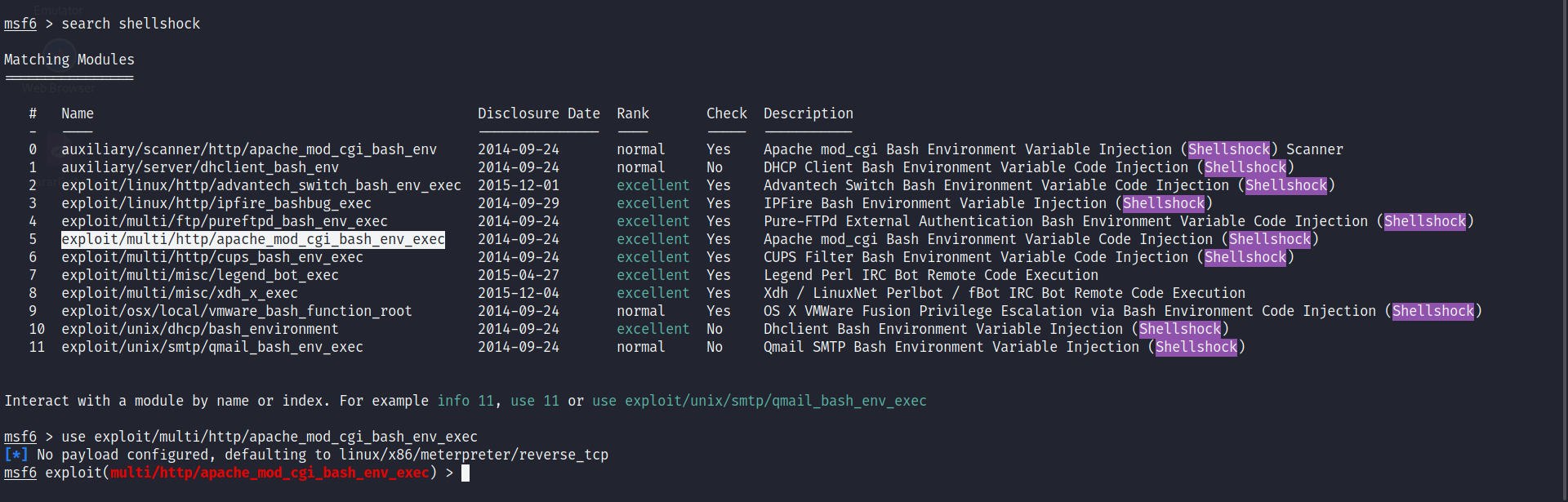
Task: Click the Description column header
Action: pos(808,113)
